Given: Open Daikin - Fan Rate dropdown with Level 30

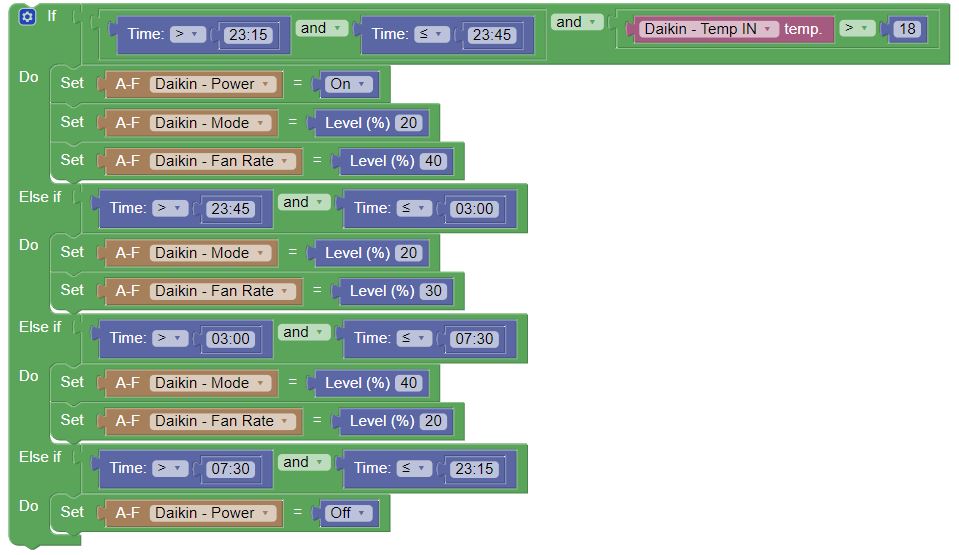Looking at the screenshot, I should [222, 291].
